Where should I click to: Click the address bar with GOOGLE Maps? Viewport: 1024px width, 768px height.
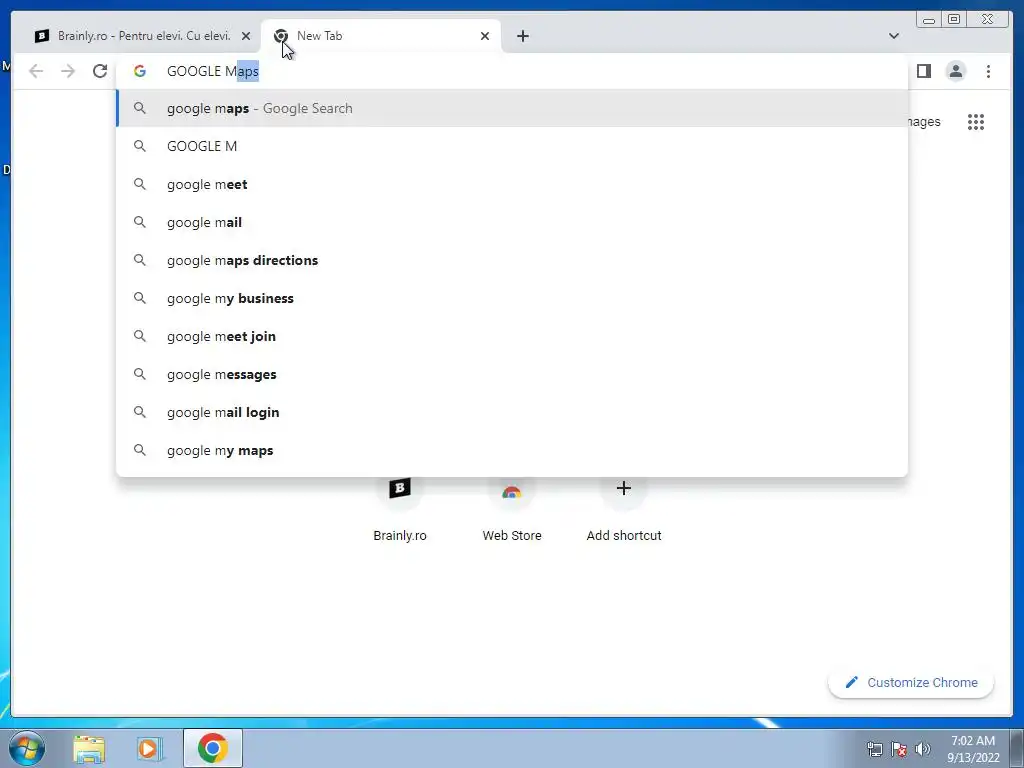(x=512, y=71)
